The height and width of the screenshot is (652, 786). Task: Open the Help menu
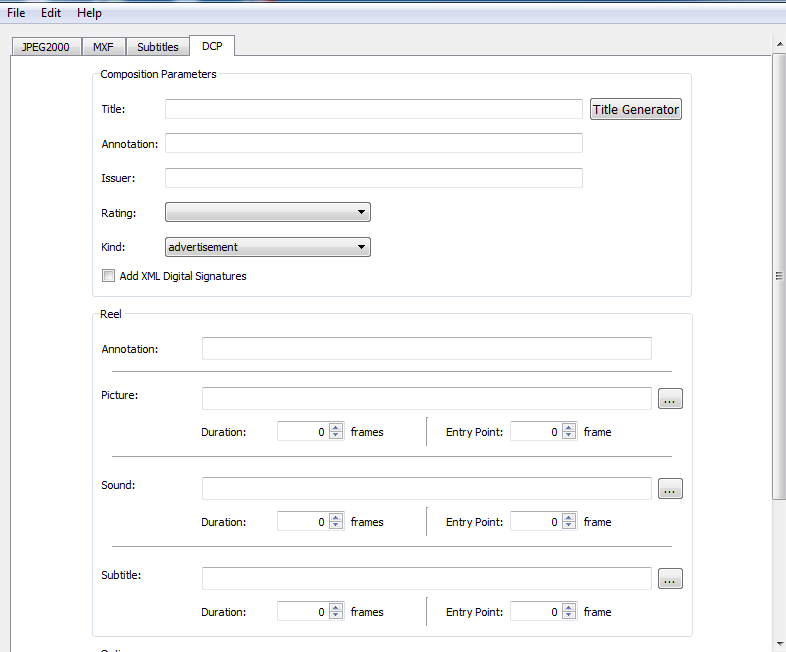click(89, 13)
